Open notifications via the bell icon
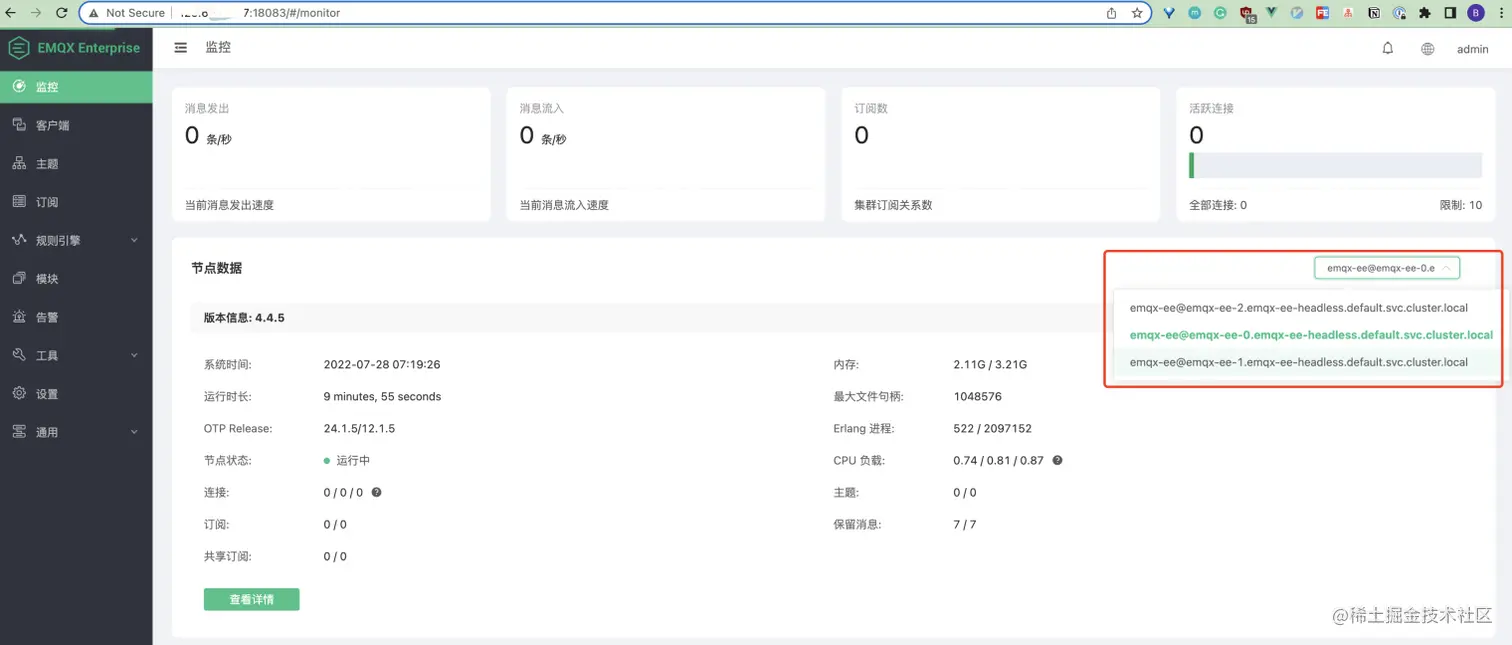The height and width of the screenshot is (645, 1512). 1387,47
